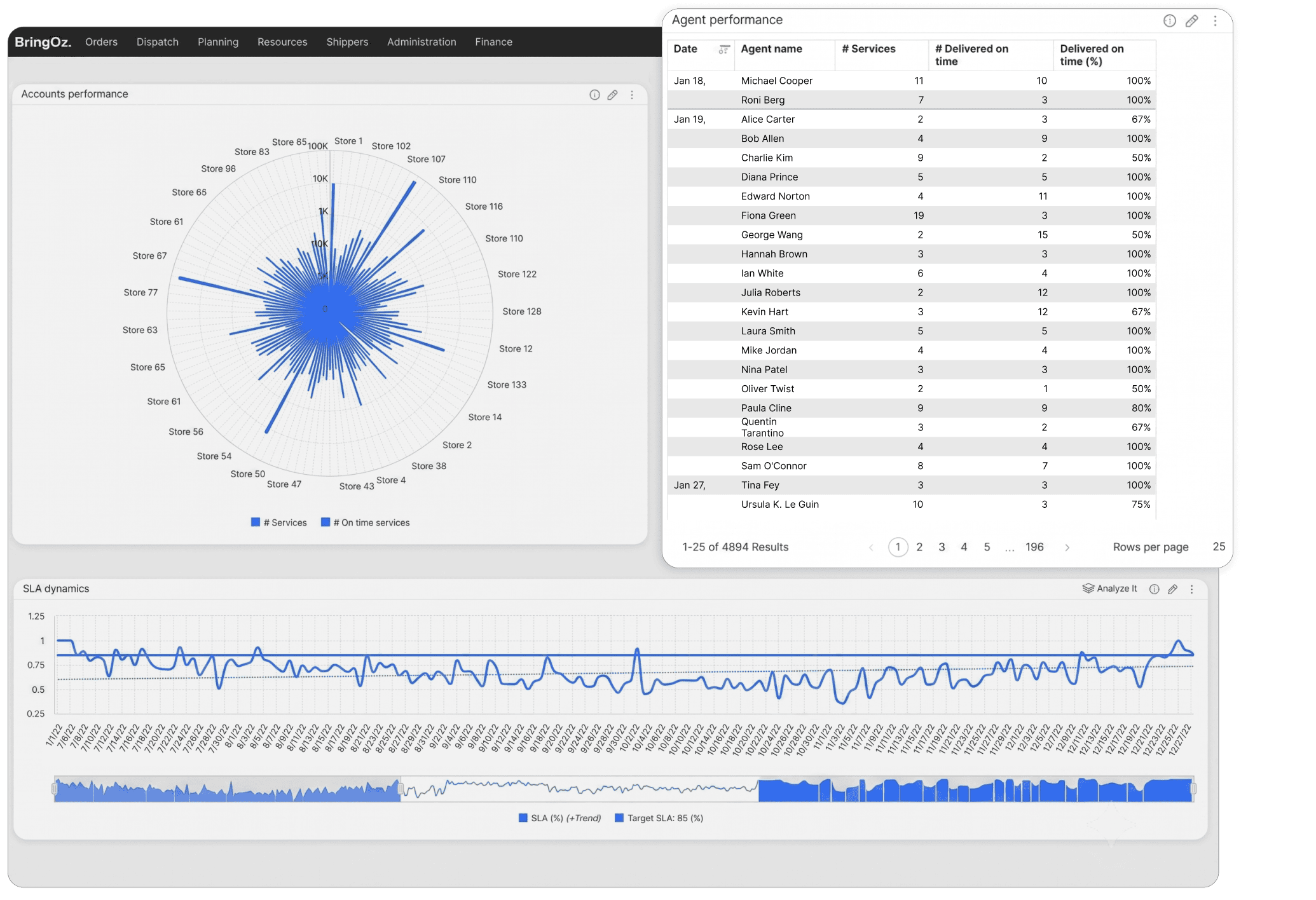
Task: Toggle Target SLA 85% legend series
Action: (659, 818)
